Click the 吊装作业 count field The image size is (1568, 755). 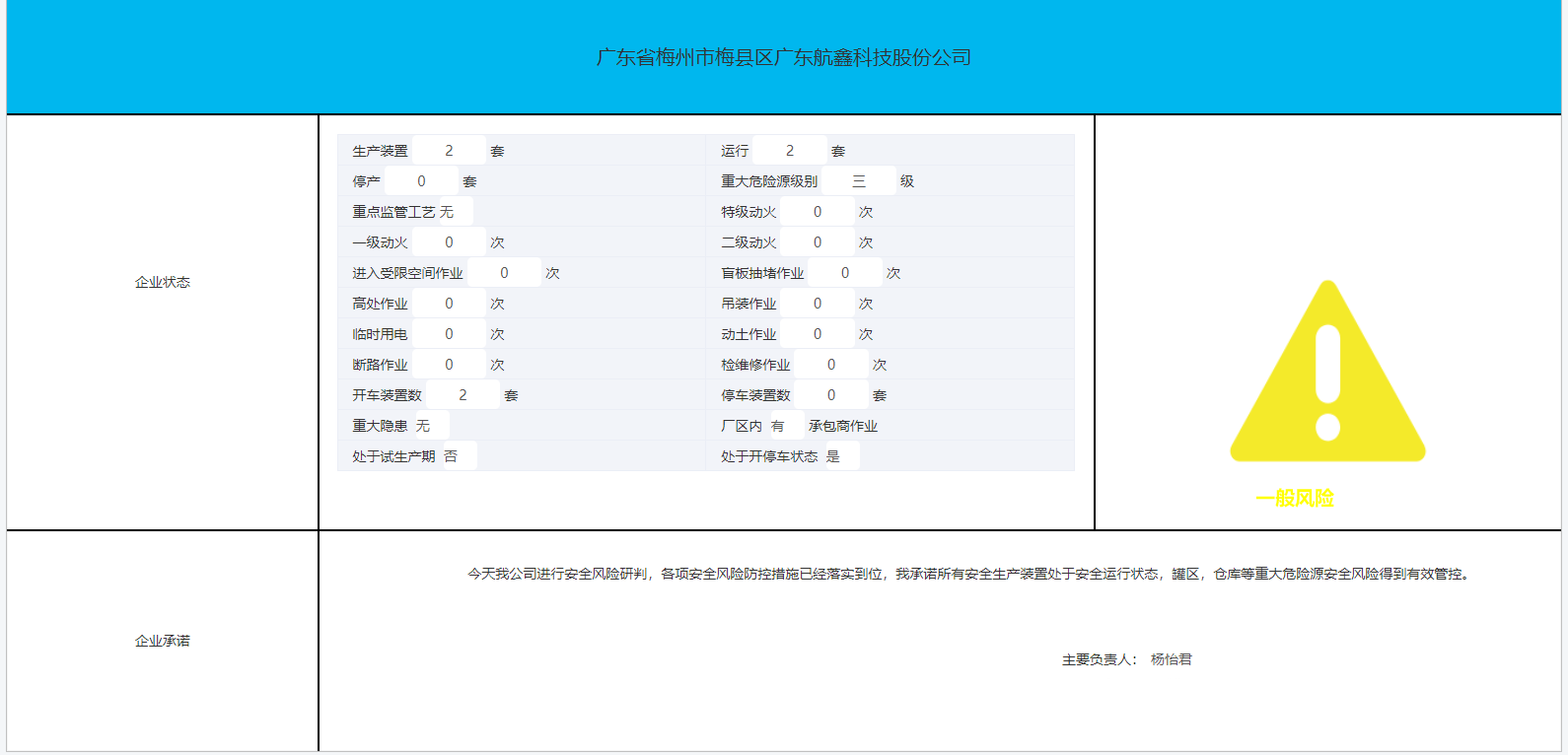click(x=817, y=304)
